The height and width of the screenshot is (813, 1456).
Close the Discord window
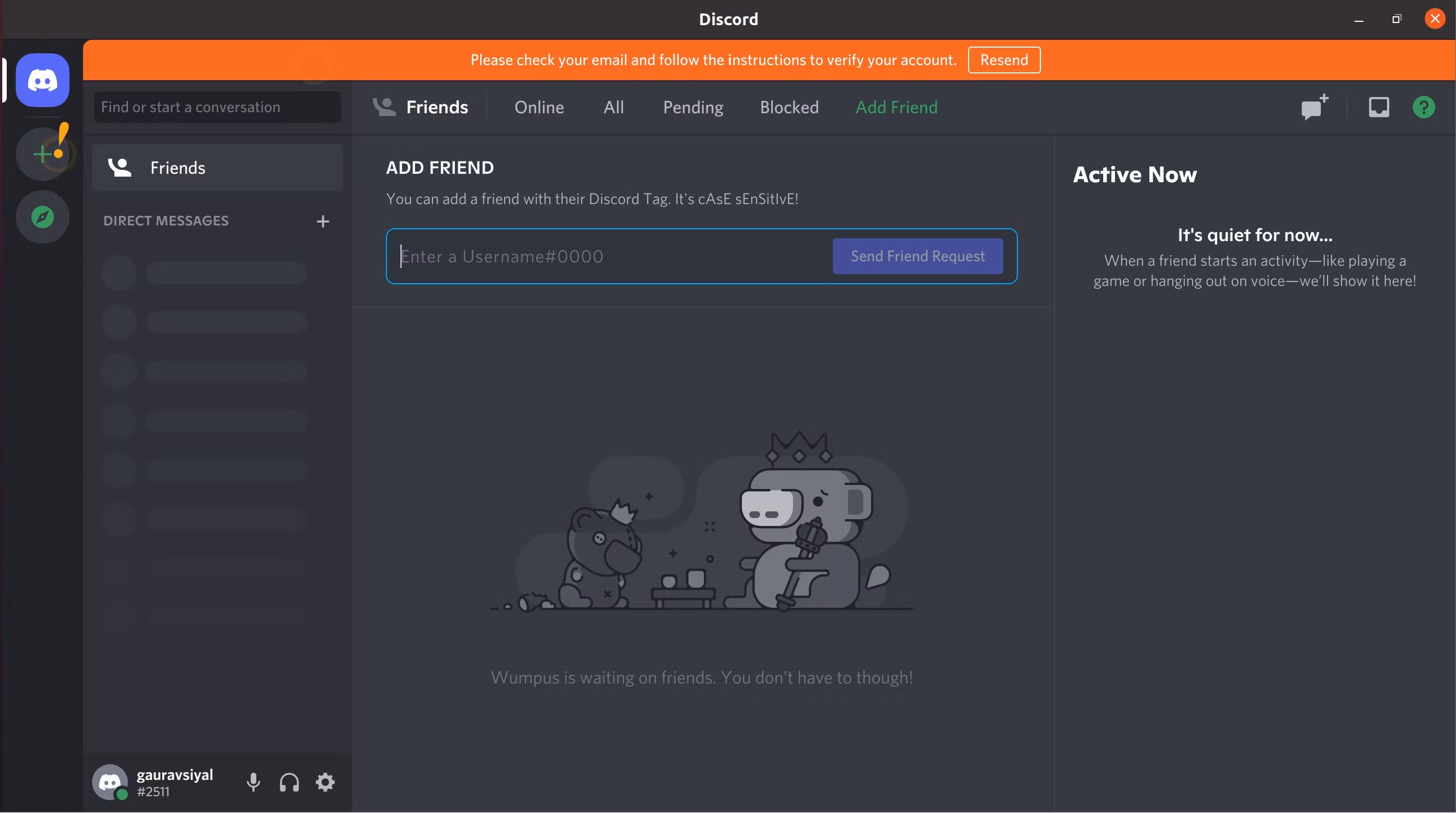[1435, 19]
